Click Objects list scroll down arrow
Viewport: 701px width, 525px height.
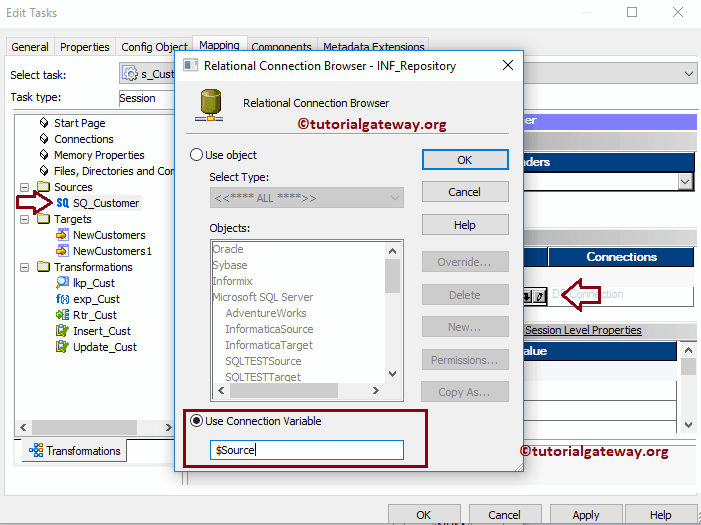(x=393, y=374)
